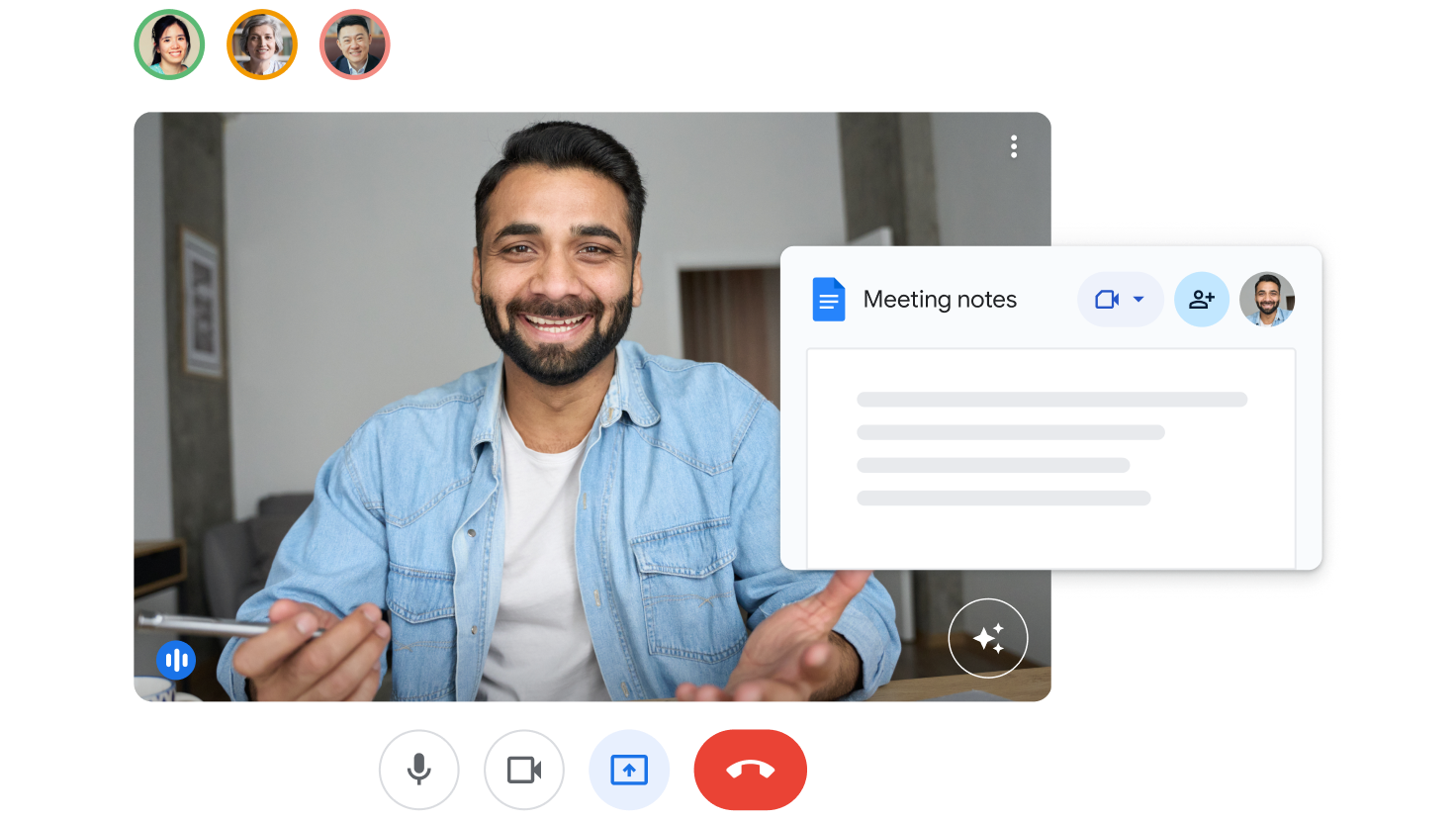Mute the microphone
This screenshot has height=820, width=1456.
coord(418,770)
